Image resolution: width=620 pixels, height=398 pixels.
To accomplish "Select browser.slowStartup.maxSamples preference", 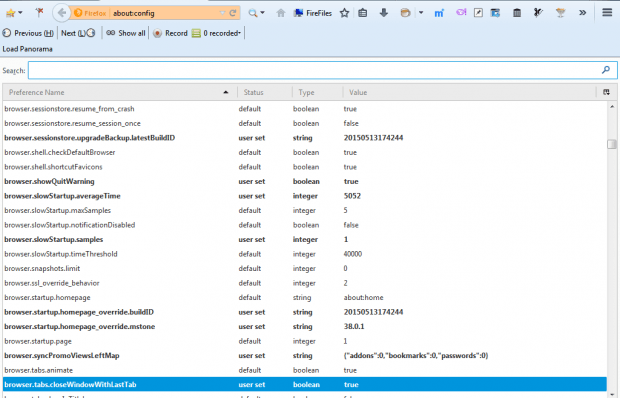I will click(305, 211).
